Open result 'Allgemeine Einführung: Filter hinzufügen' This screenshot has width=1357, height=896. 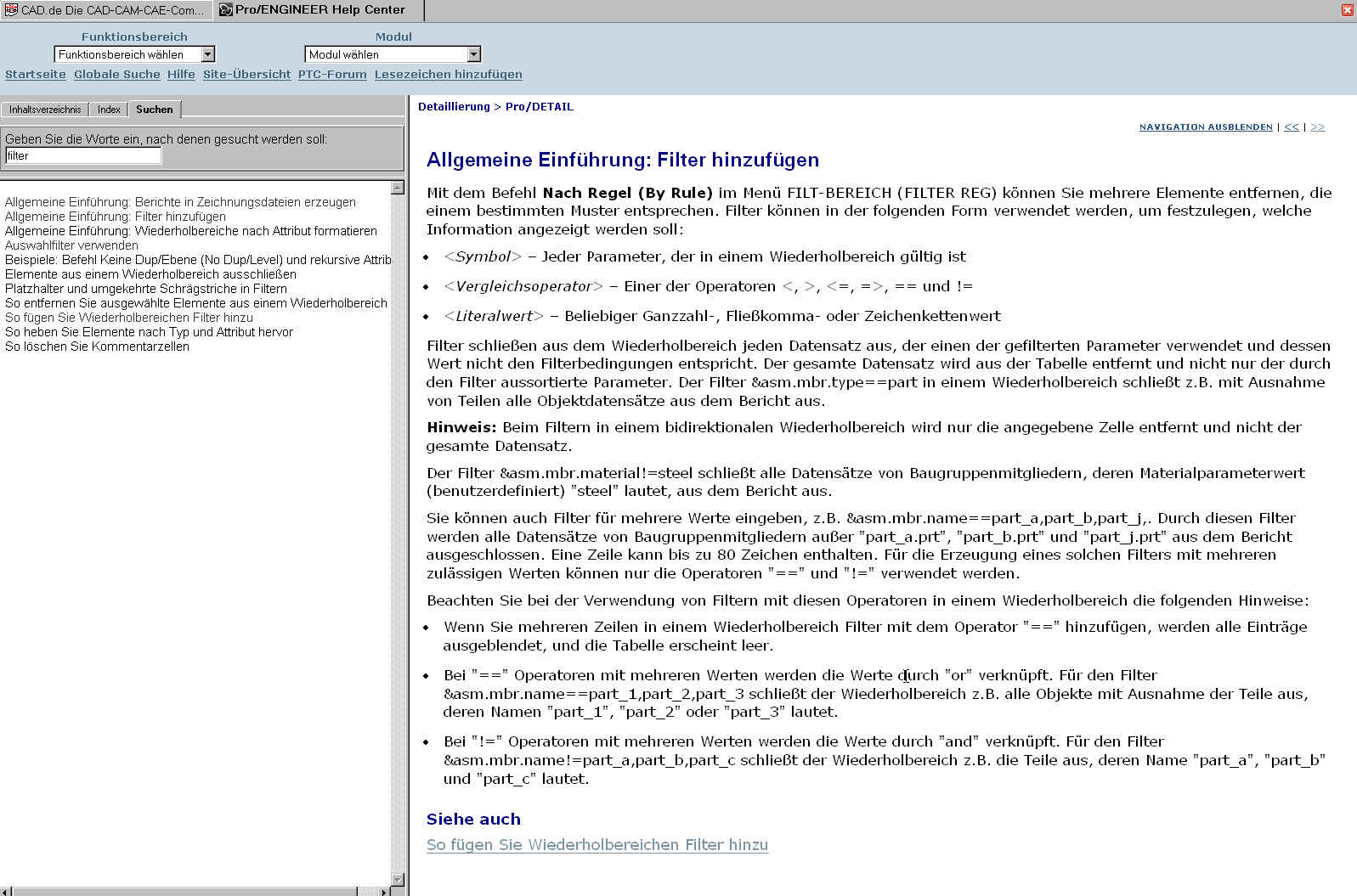click(116, 217)
